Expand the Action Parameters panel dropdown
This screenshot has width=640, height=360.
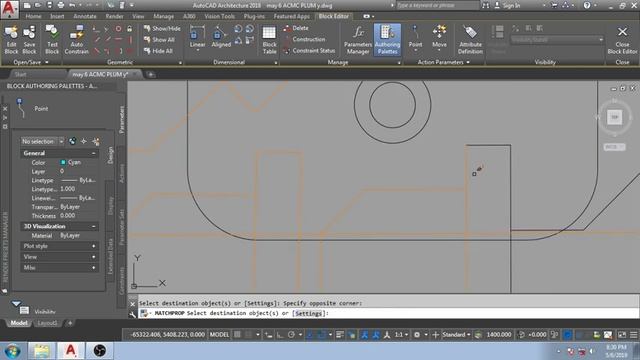tap(468, 62)
